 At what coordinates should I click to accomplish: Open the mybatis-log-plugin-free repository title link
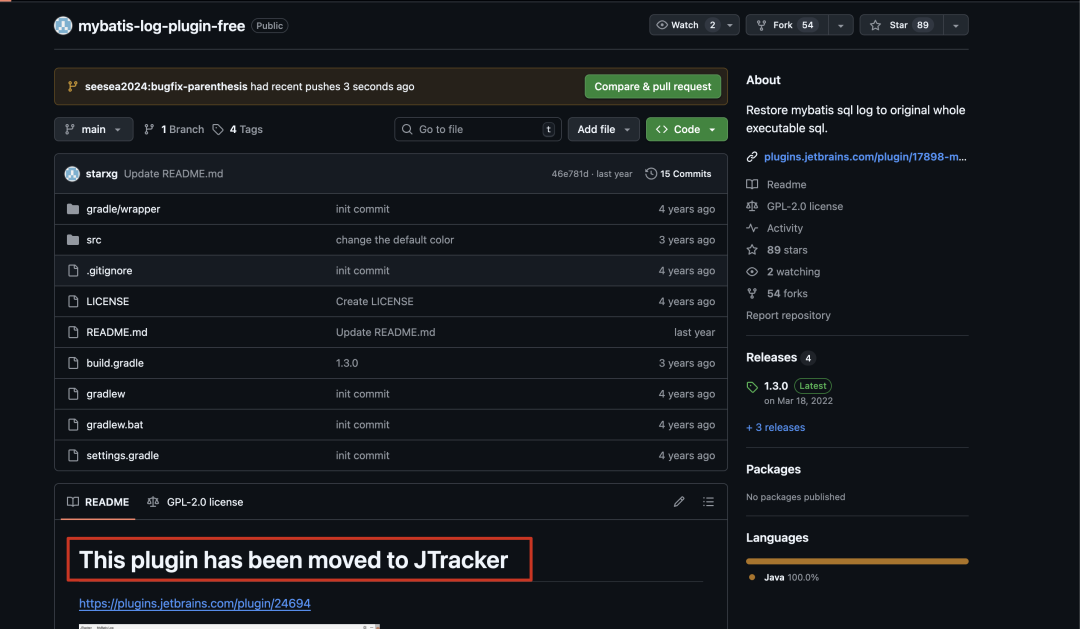[161, 25]
